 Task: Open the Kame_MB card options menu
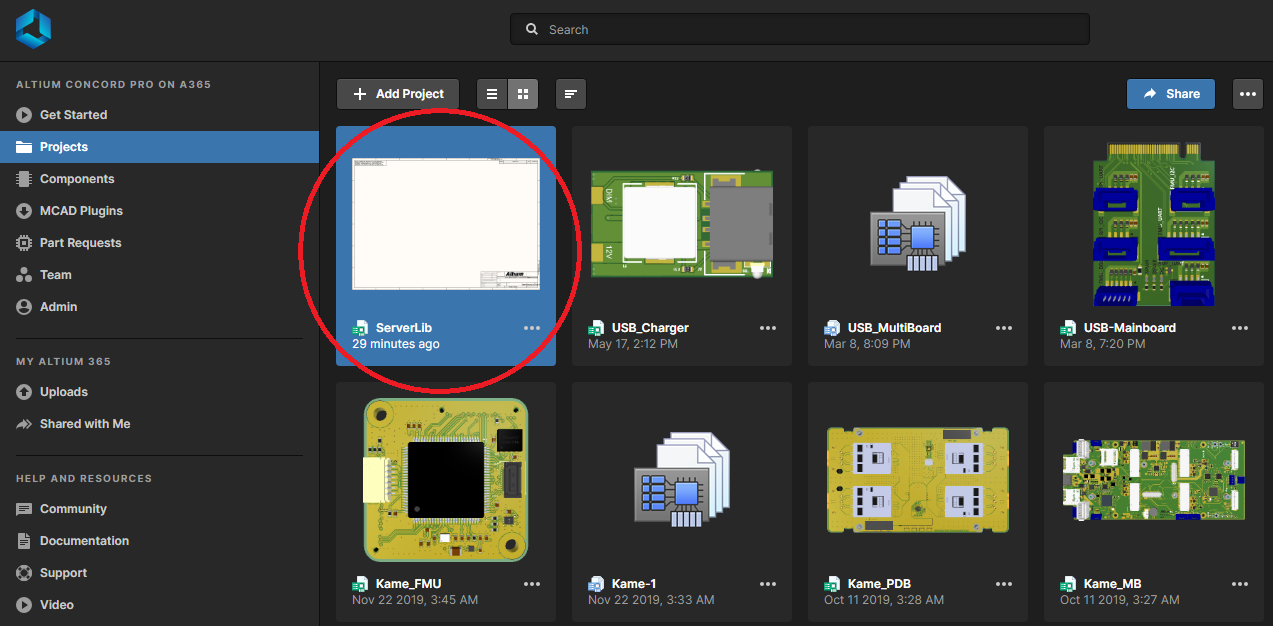pyautogui.click(x=1240, y=584)
